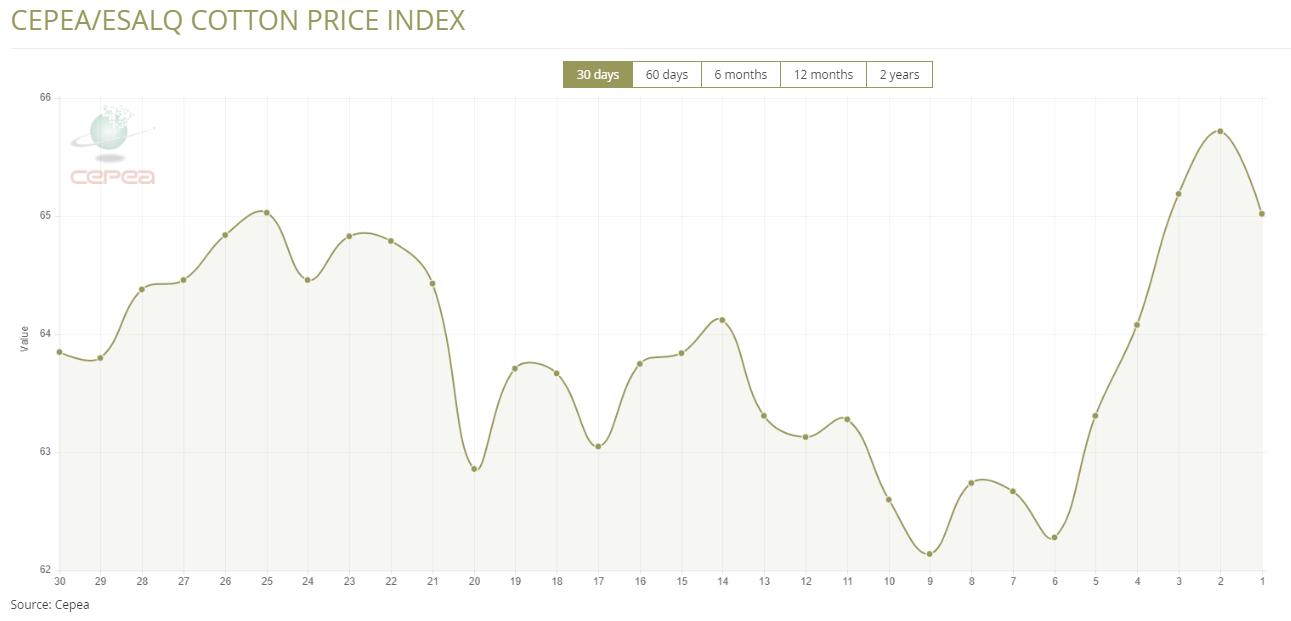Select the data point at day 6
The height and width of the screenshot is (621, 1291).
click(1054, 538)
